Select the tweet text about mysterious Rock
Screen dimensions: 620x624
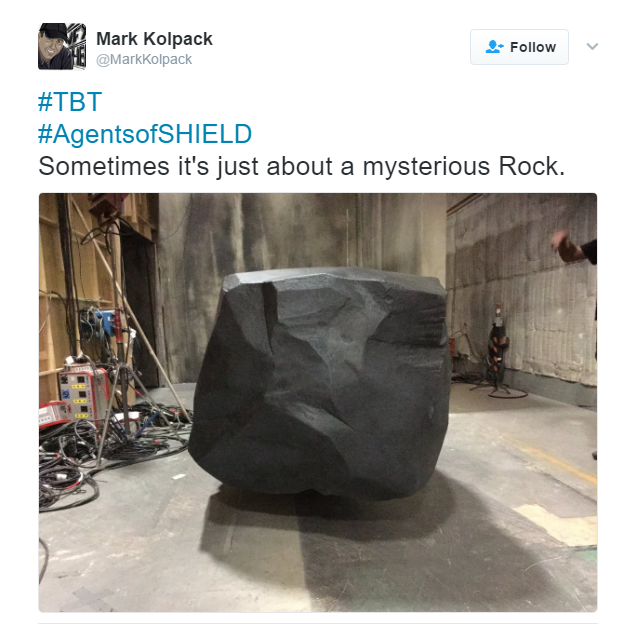coord(302,166)
